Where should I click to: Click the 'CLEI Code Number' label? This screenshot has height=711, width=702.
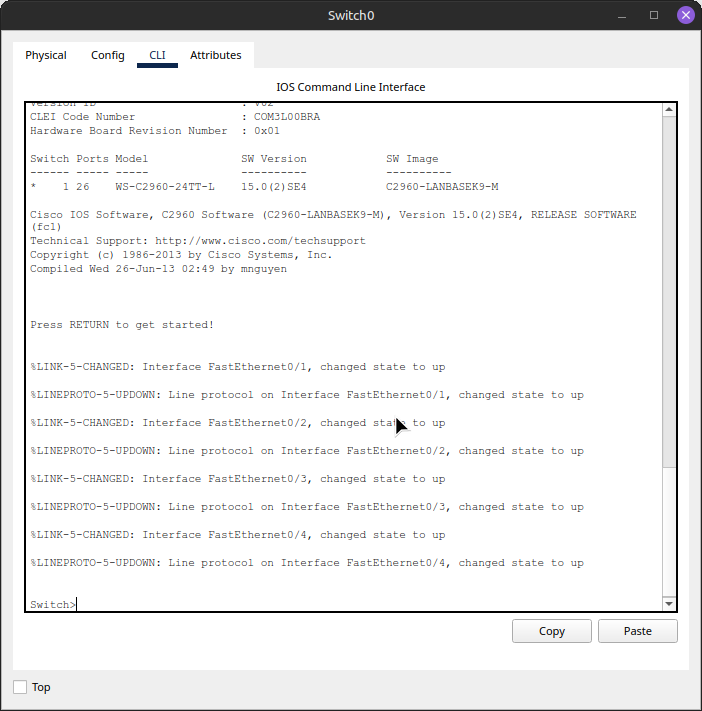click(x=83, y=117)
